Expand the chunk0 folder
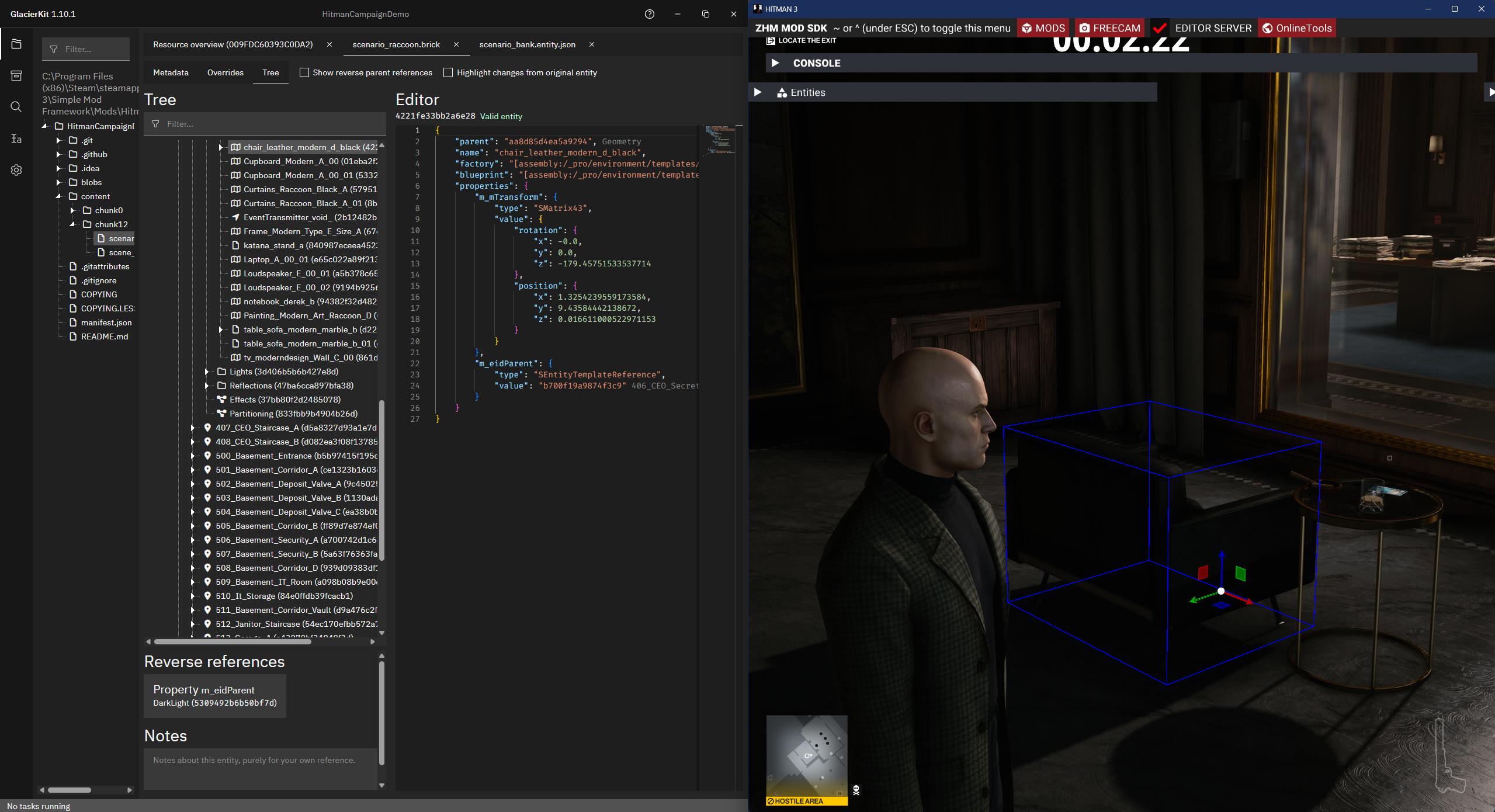1495x812 pixels. pyautogui.click(x=72, y=210)
